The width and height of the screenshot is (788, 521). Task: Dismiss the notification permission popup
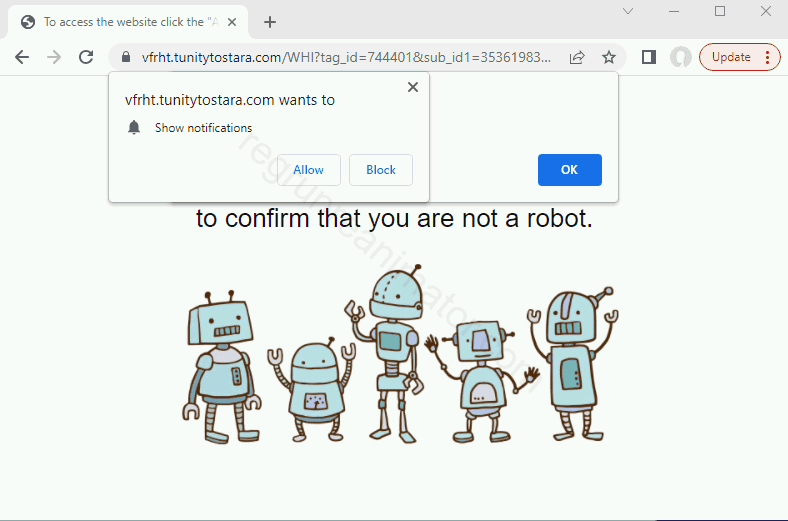click(x=412, y=87)
